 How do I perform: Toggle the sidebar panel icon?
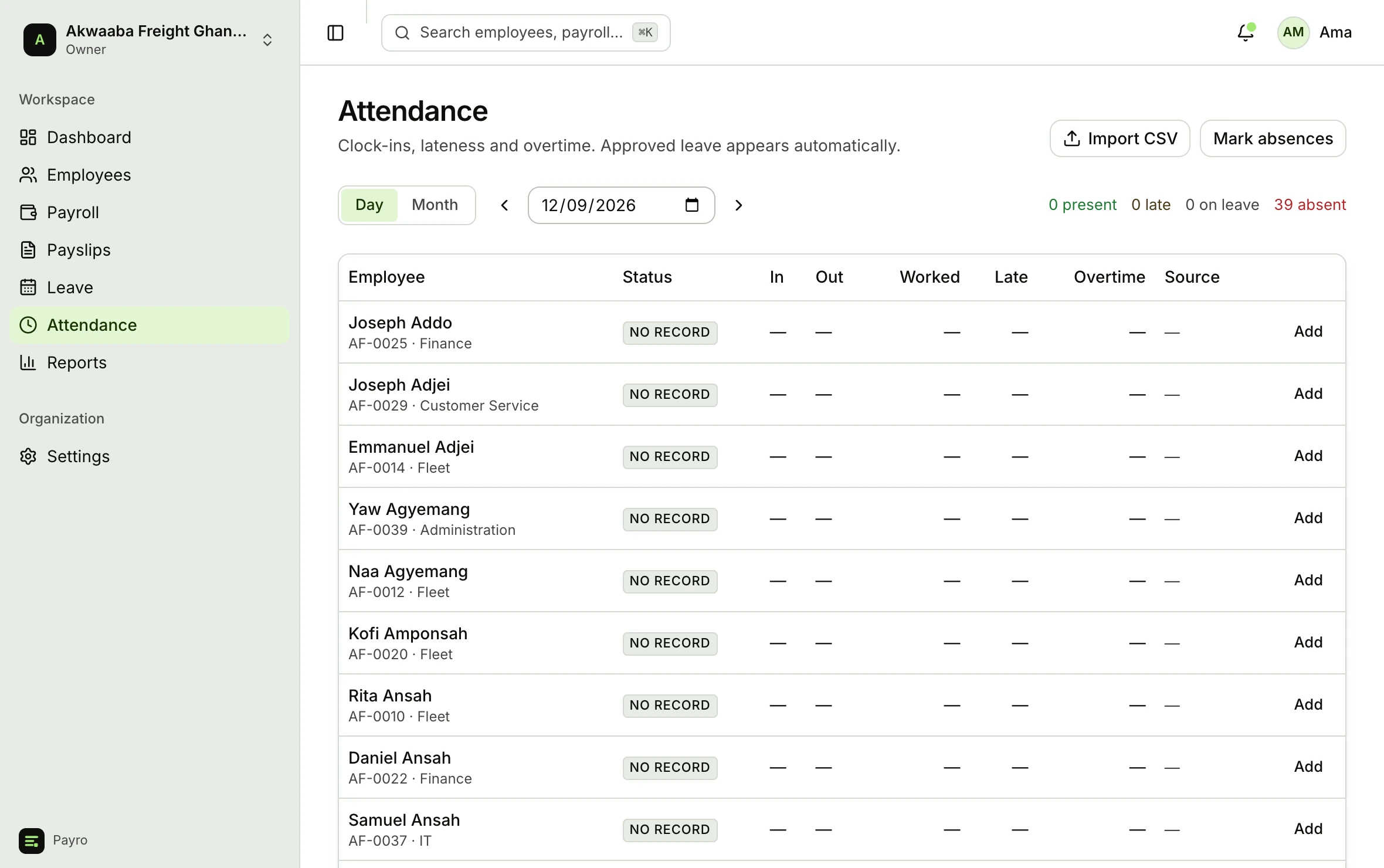(x=335, y=33)
